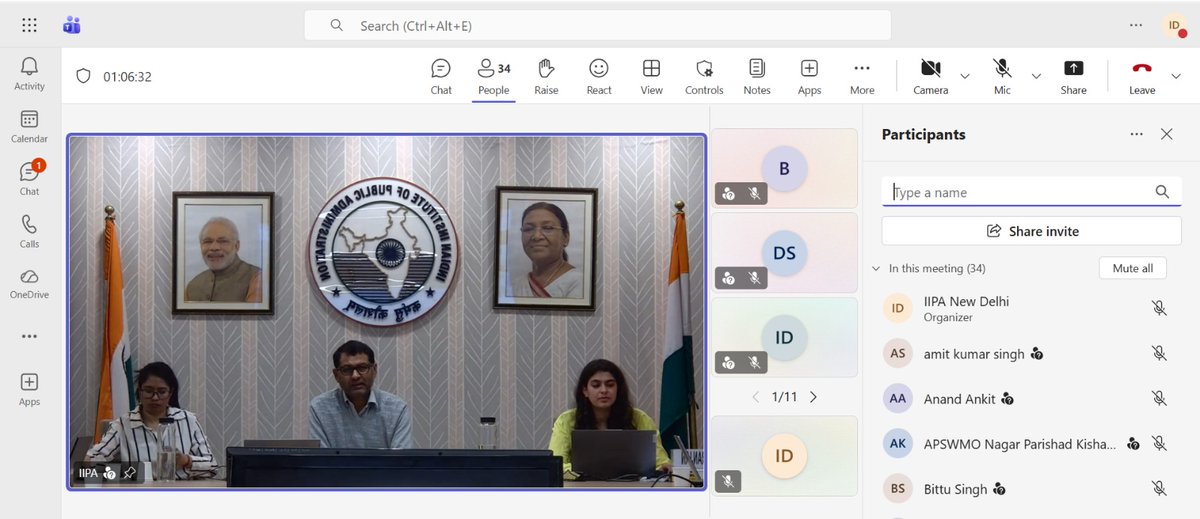This screenshot has width=1200, height=519.
Task: Select the orange ID participant tile
Action: [x=784, y=456]
